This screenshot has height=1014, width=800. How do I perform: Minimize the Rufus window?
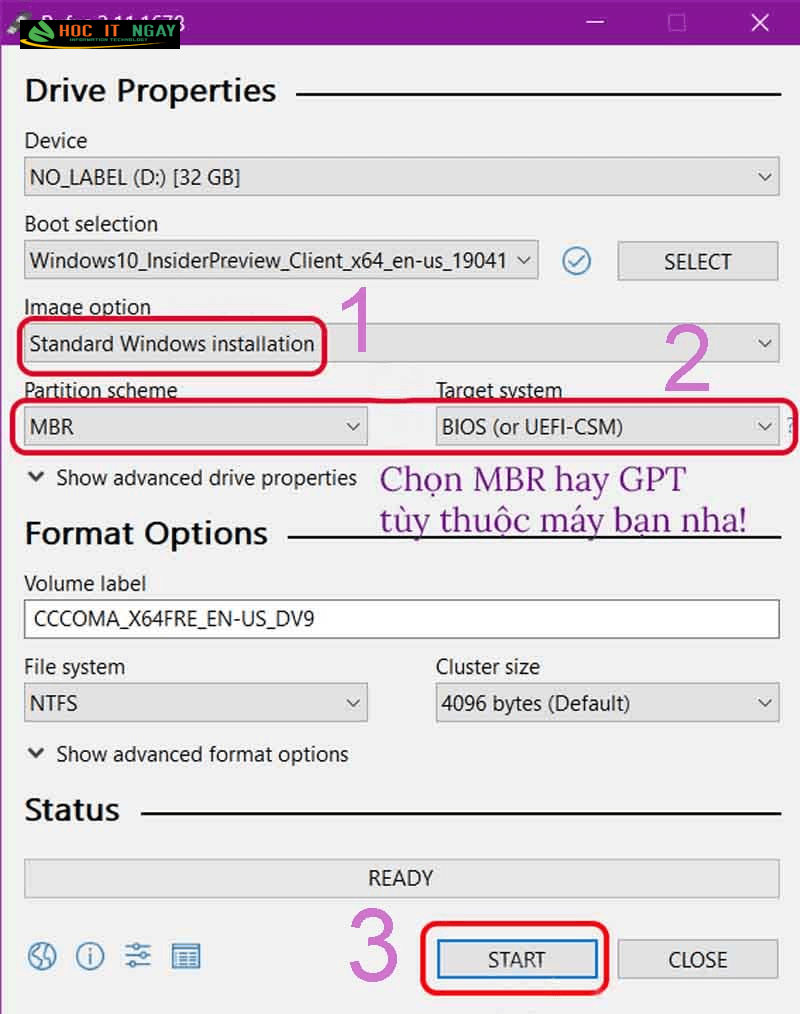595,23
